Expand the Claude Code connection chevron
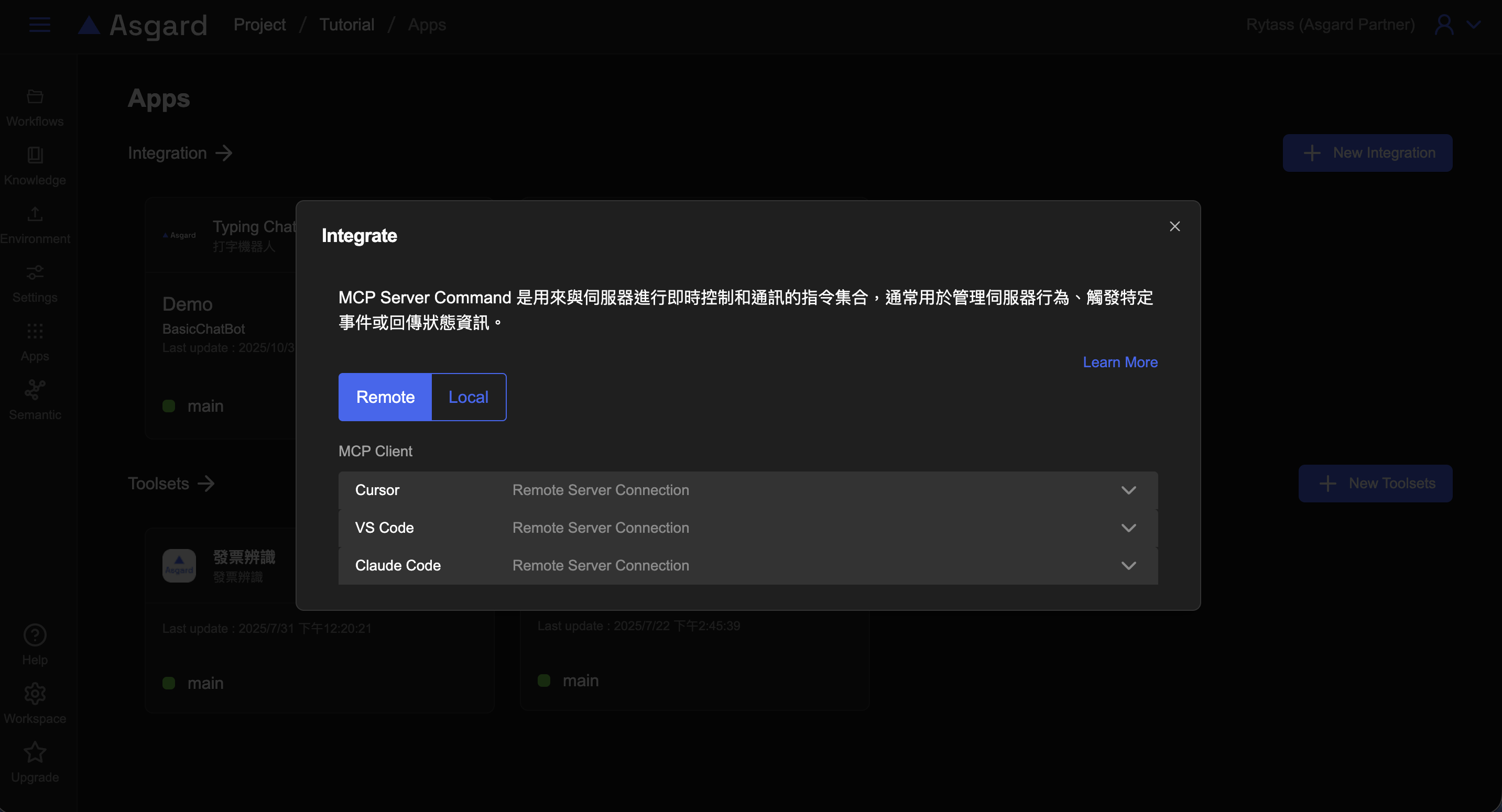The height and width of the screenshot is (812, 1502). click(x=1128, y=565)
